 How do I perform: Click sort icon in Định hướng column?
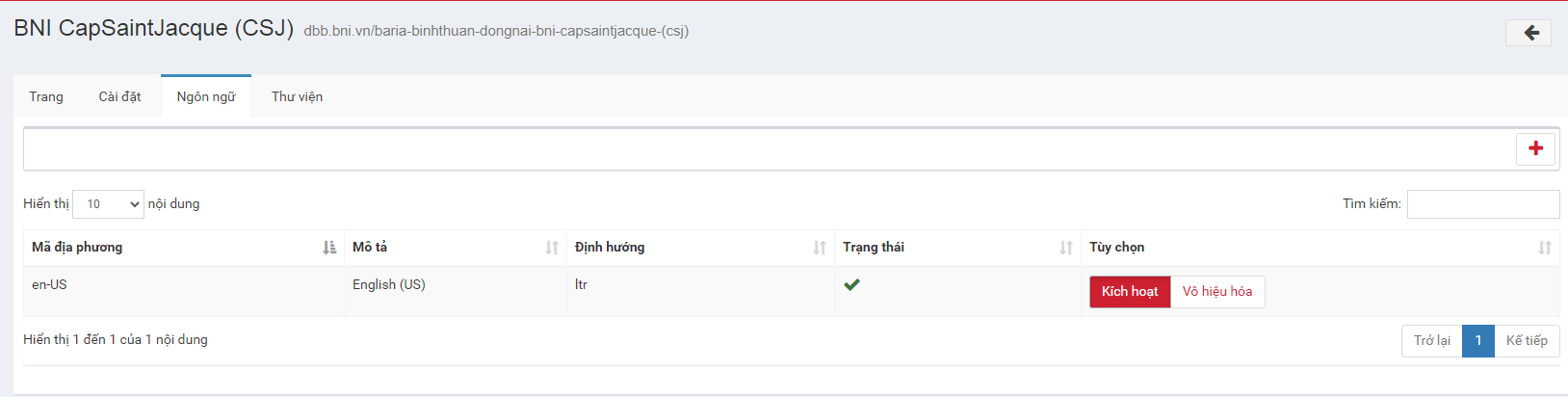pos(820,248)
